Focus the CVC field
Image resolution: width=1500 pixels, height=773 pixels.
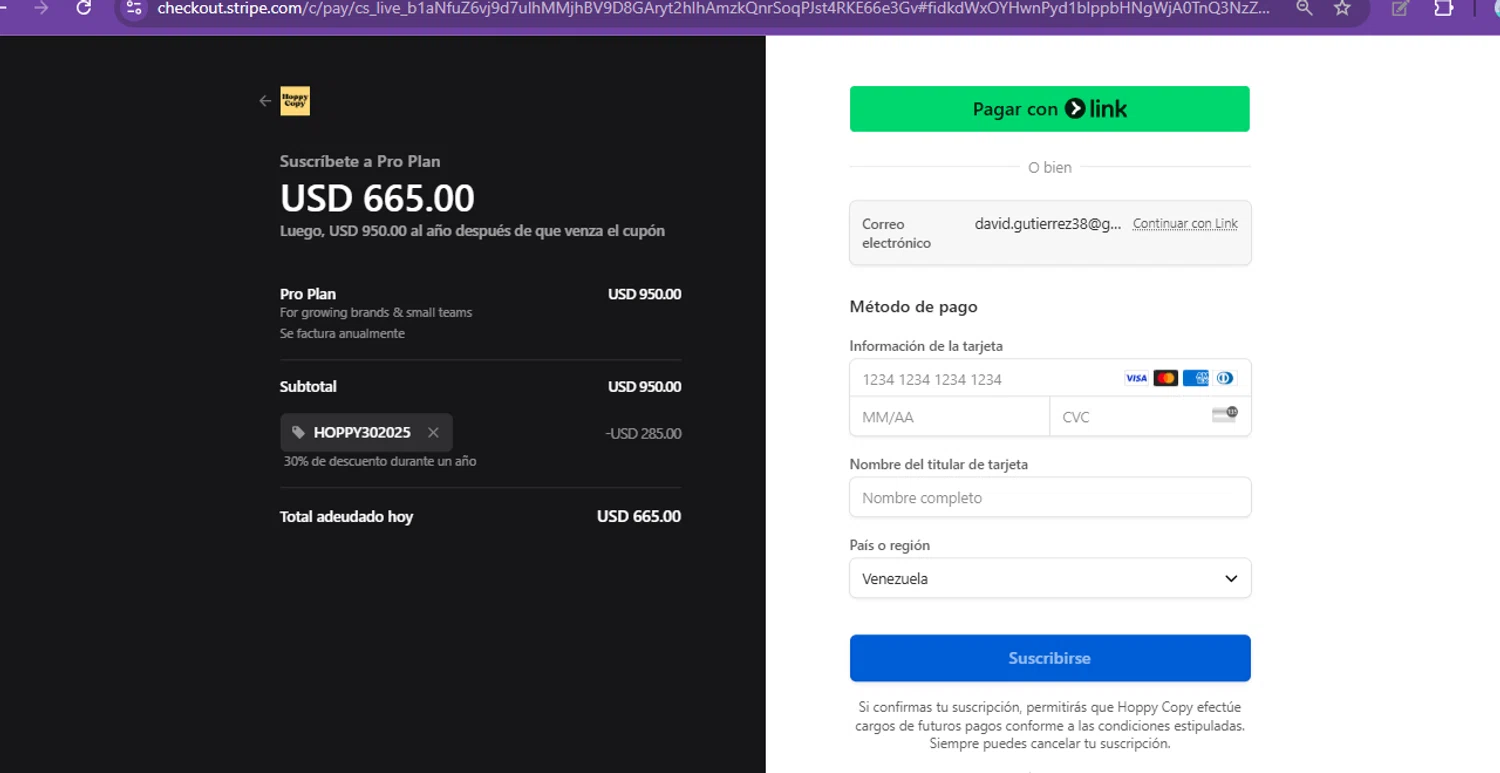pyautogui.click(x=1150, y=417)
